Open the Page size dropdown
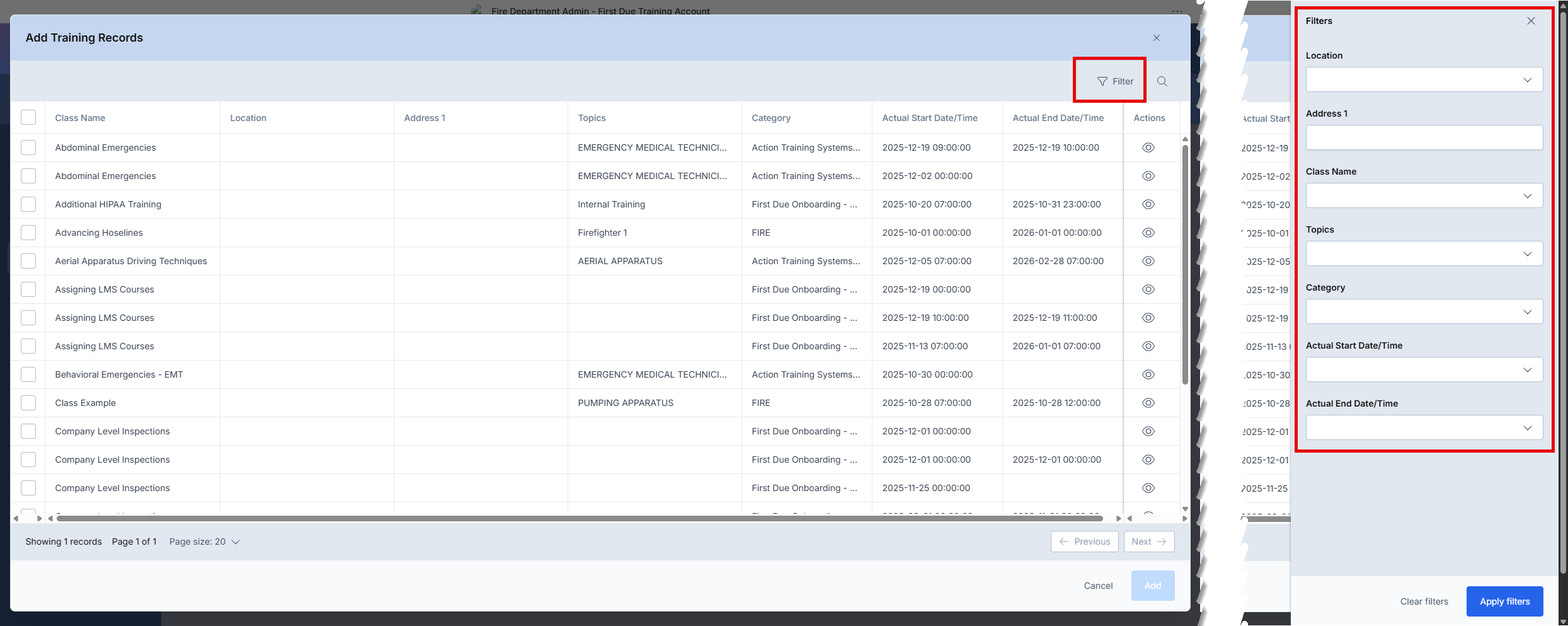This screenshot has height=626, width=1568. click(204, 542)
